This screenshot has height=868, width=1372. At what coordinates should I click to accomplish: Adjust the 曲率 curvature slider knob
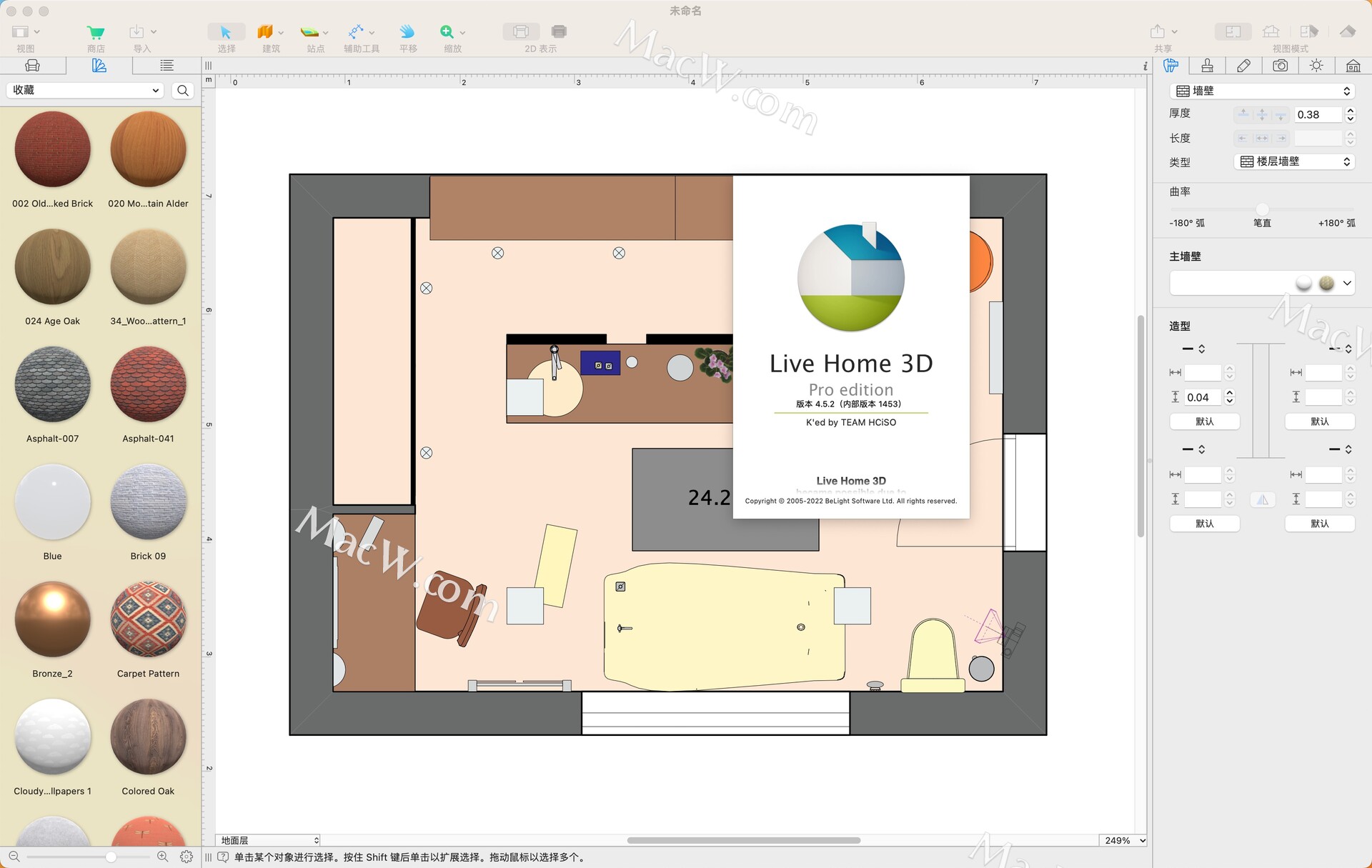coord(1263,209)
